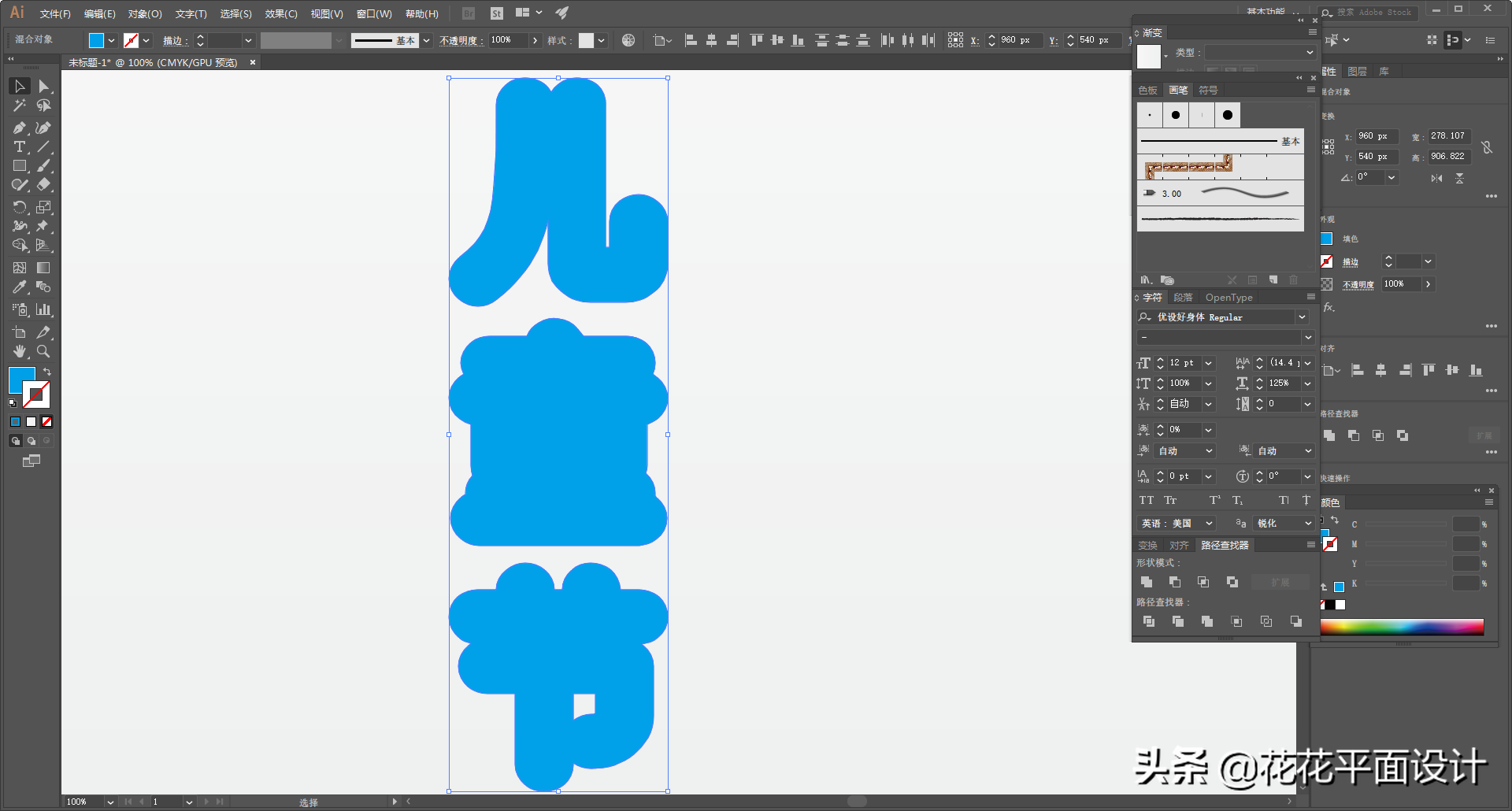Open the font family dropdown 优设好身体 Regular

pos(1302,317)
